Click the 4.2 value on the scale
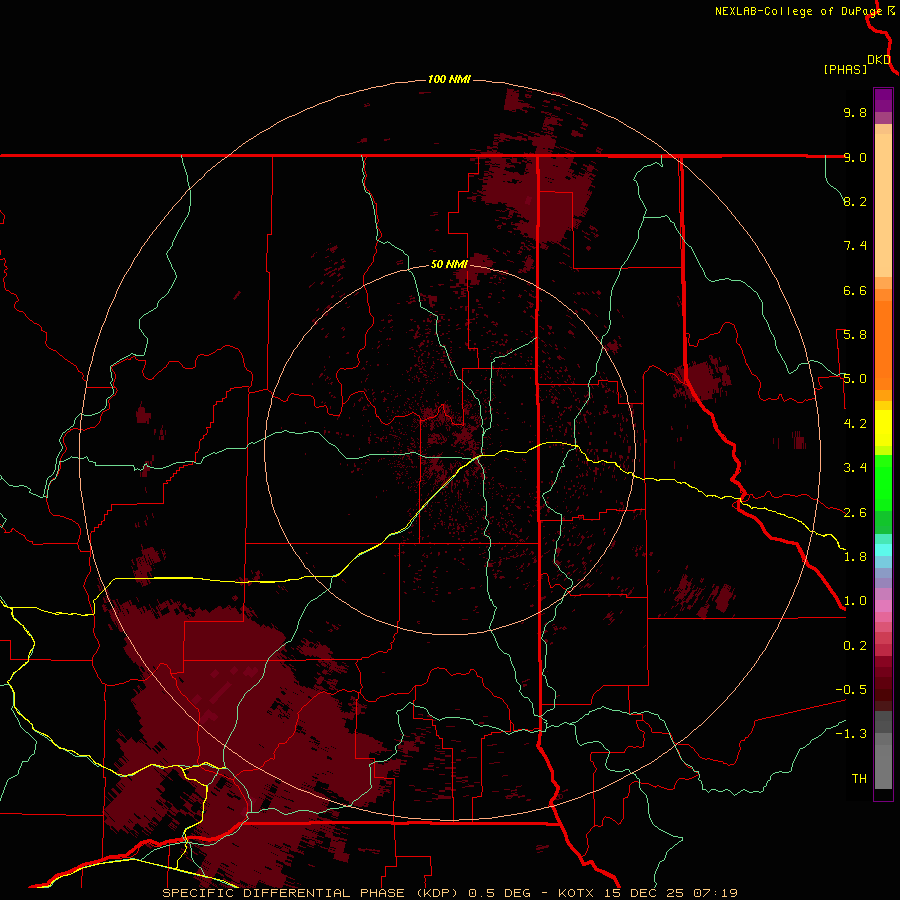900x900 pixels. pos(855,424)
